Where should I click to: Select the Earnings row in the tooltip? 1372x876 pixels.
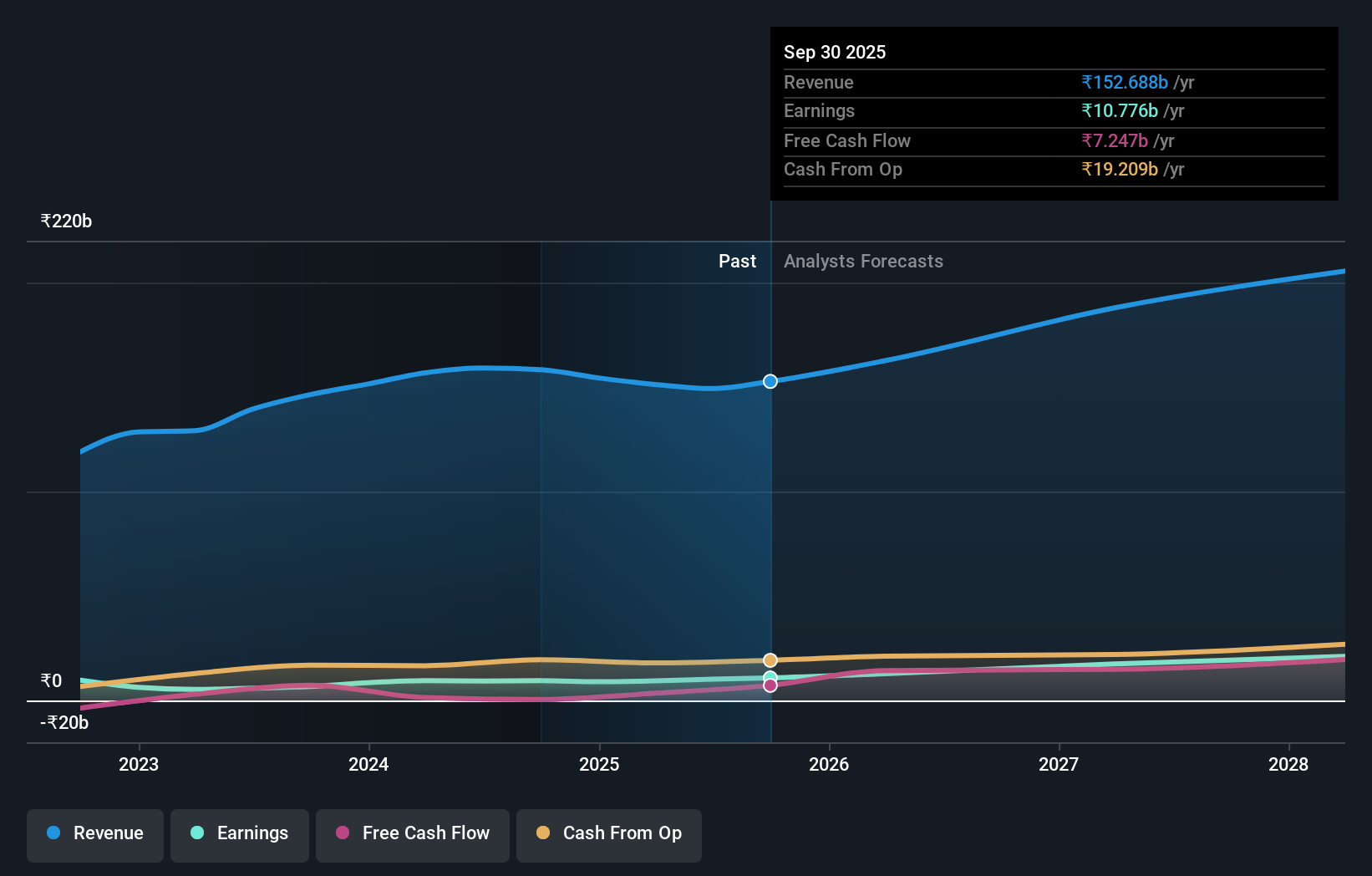coord(820,110)
